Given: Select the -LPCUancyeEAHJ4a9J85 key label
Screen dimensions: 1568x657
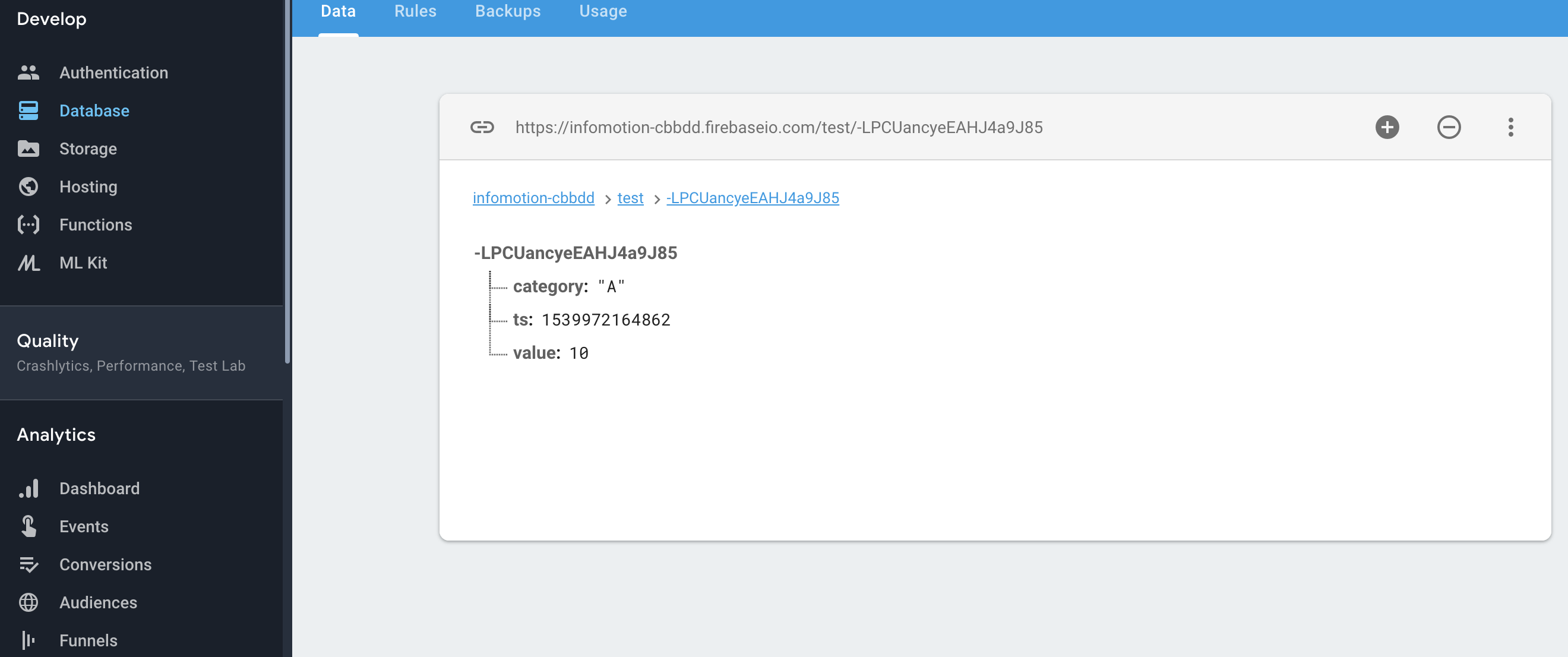Looking at the screenshot, I should 574,252.
